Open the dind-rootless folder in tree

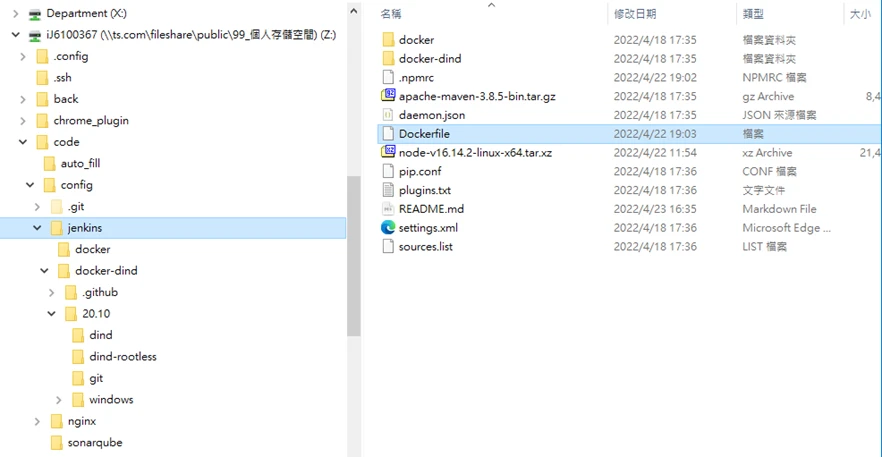coord(123,356)
